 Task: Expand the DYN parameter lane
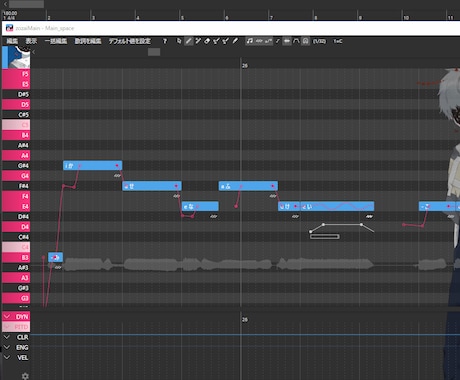click(7, 316)
